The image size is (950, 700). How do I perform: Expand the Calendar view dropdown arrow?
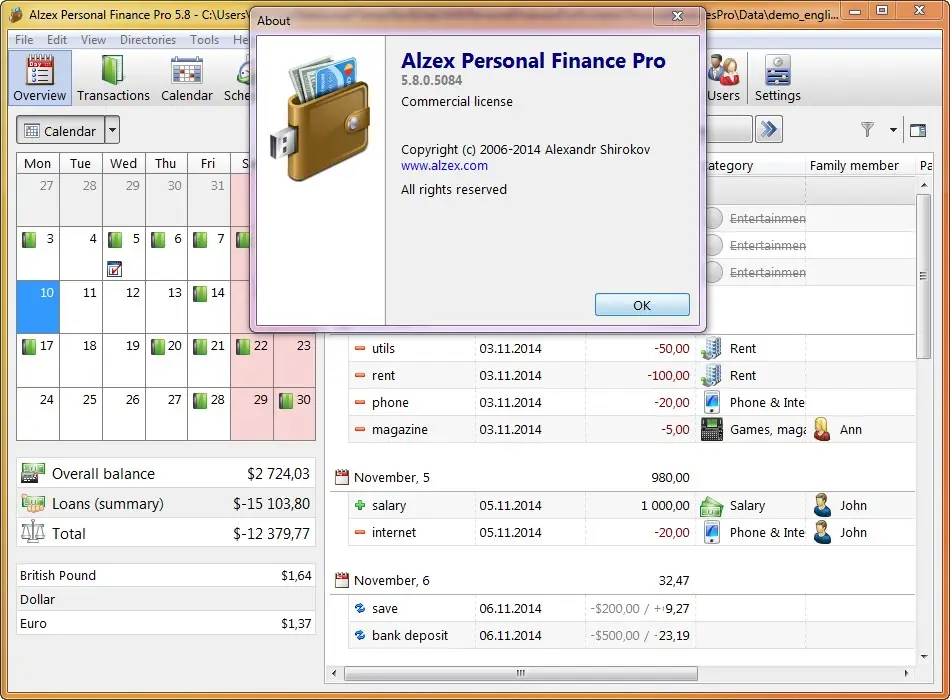(x=112, y=130)
